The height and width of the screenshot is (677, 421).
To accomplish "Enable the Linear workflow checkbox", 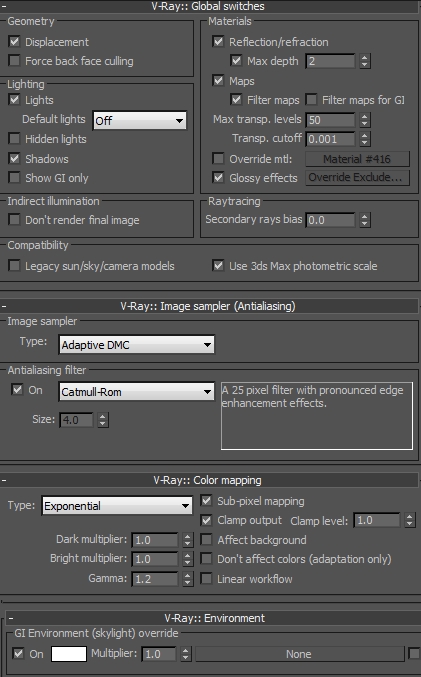I will click(x=206, y=579).
